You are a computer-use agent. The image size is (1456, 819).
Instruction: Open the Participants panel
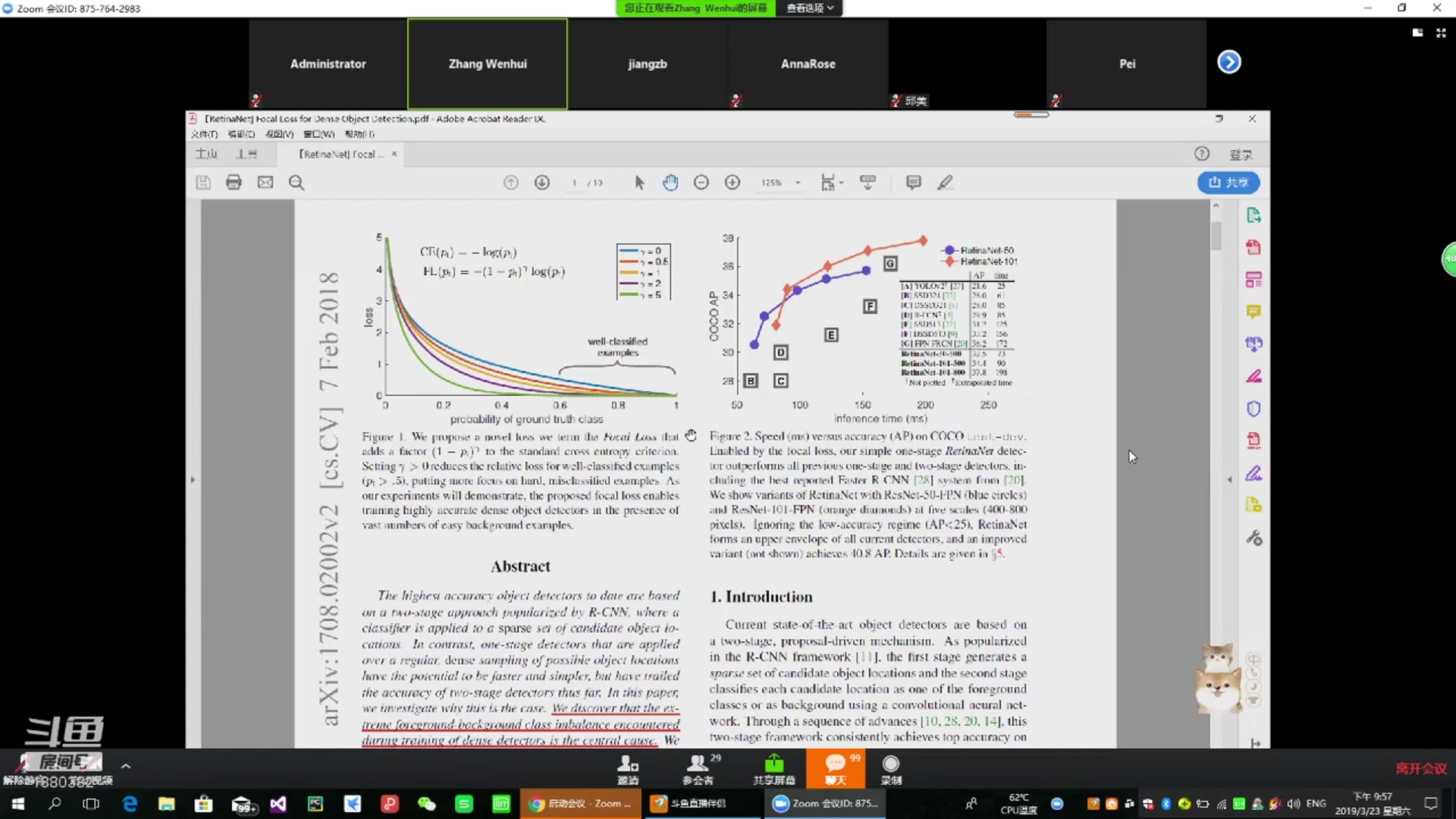click(698, 768)
